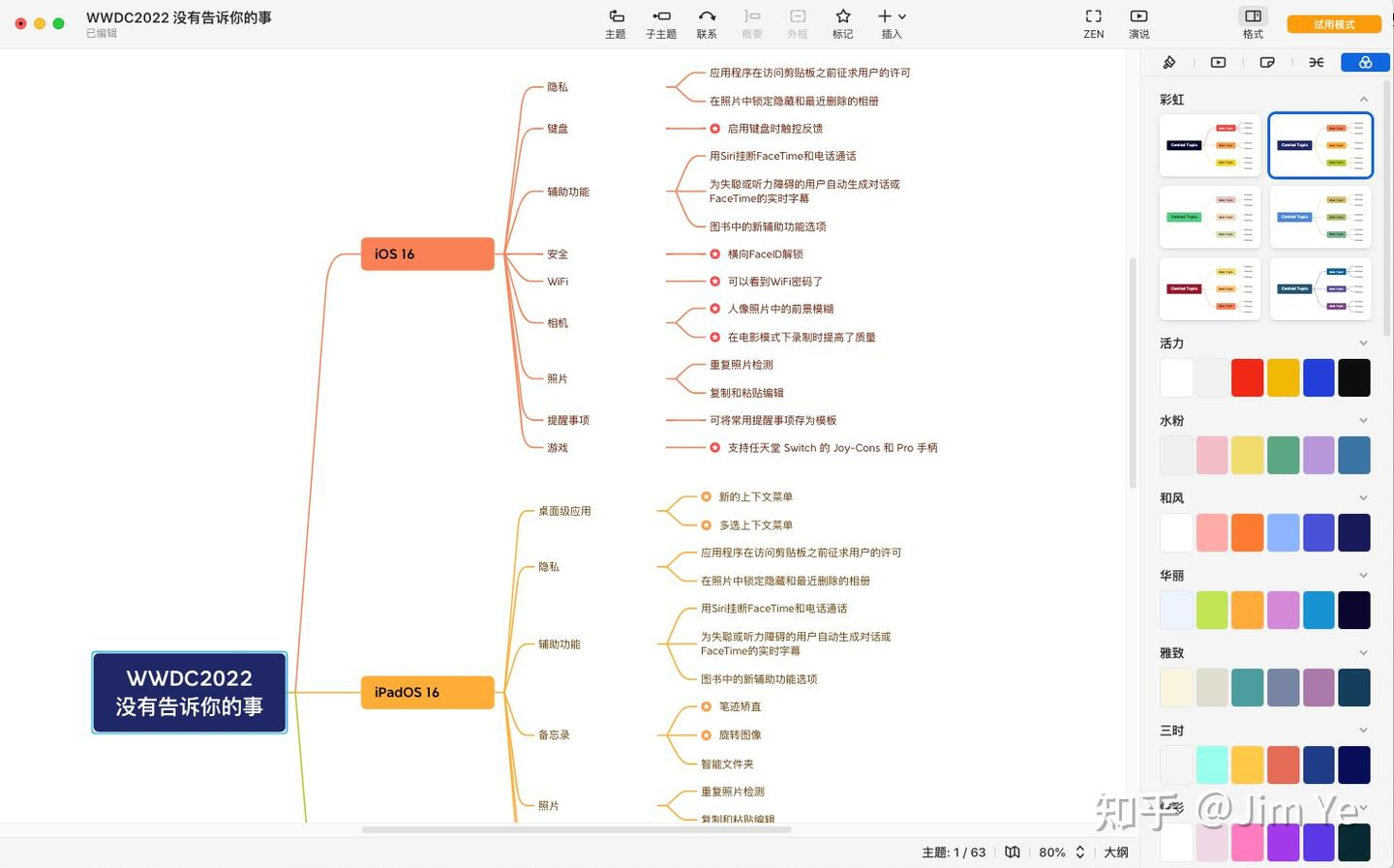The height and width of the screenshot is (868, 1394).
Task: Select the active color theme tab
Action: pos(1365,63)
